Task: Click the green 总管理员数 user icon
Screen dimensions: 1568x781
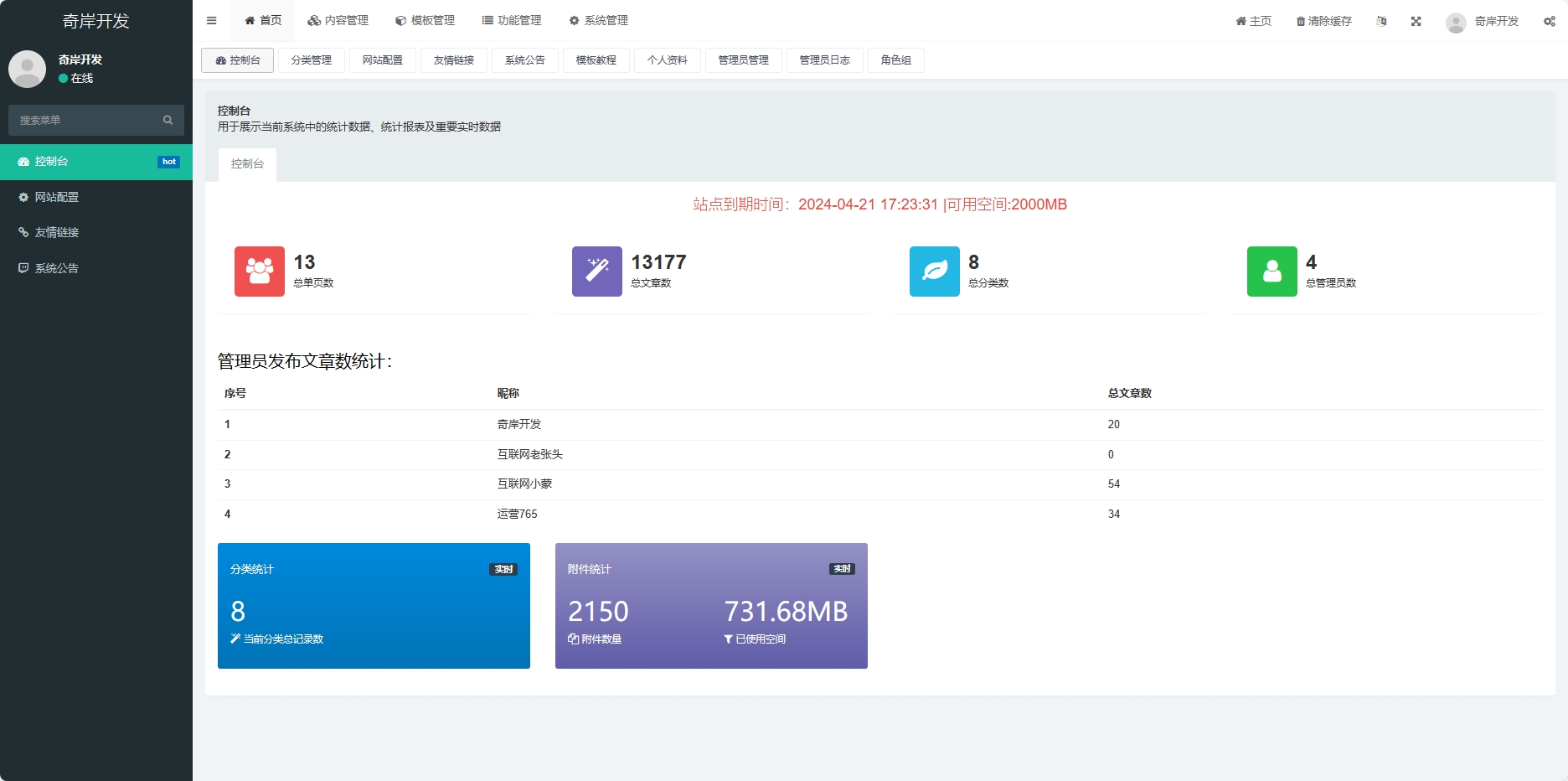Action: point(1272,272)
